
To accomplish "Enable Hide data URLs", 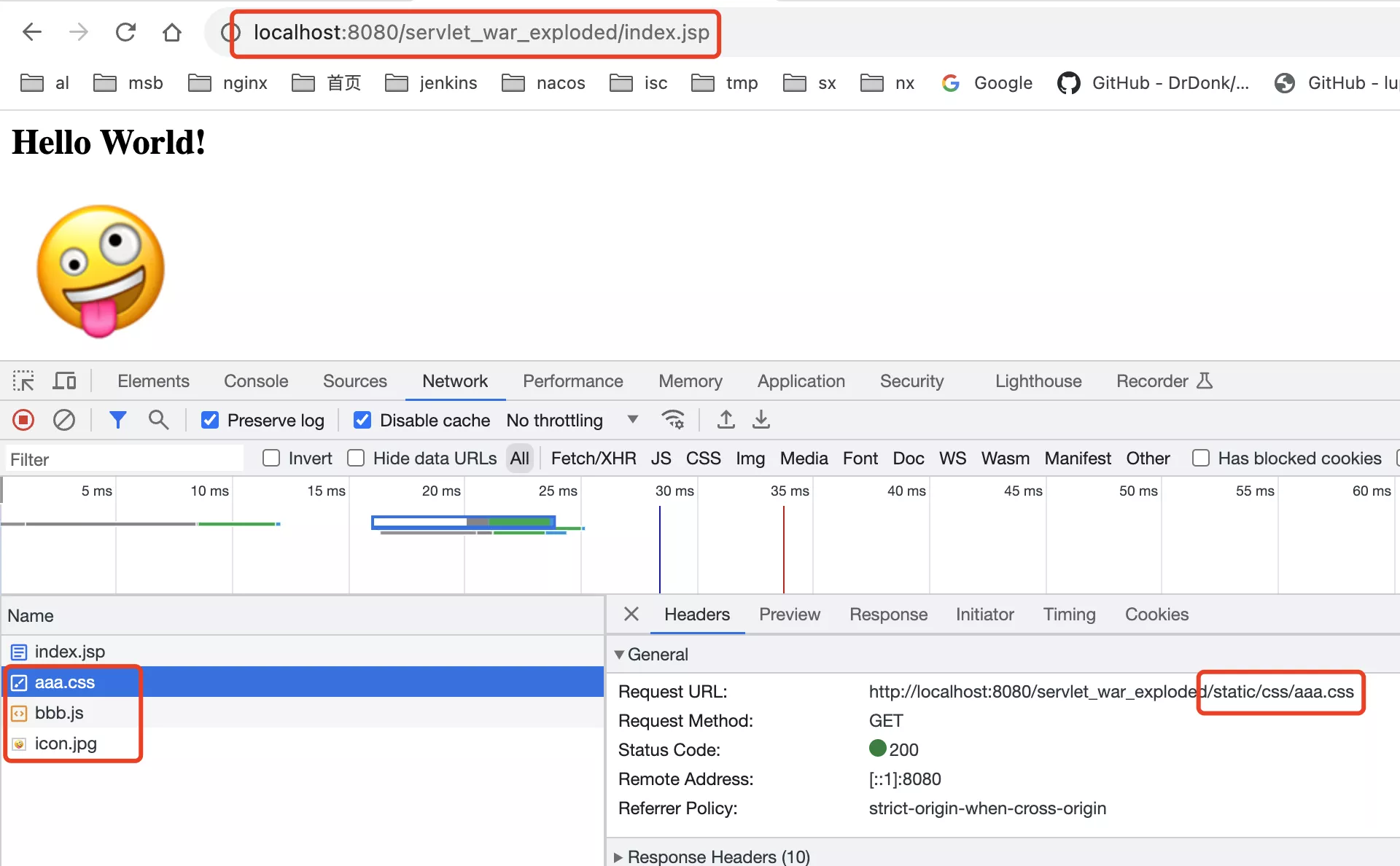I will [x=356, y=459].
